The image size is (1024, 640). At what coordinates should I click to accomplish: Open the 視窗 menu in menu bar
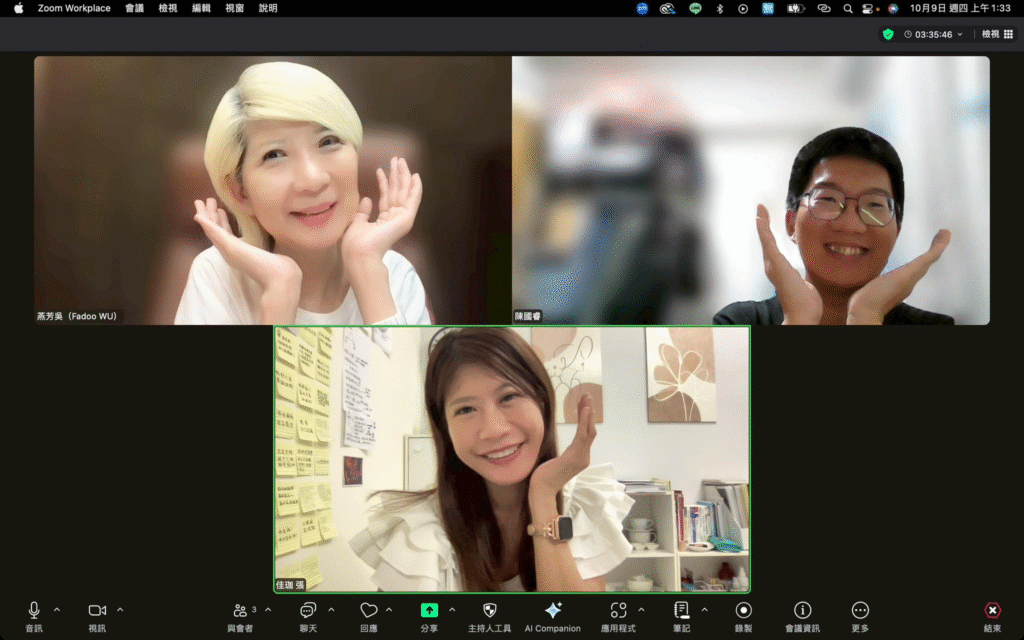point(234,8)
